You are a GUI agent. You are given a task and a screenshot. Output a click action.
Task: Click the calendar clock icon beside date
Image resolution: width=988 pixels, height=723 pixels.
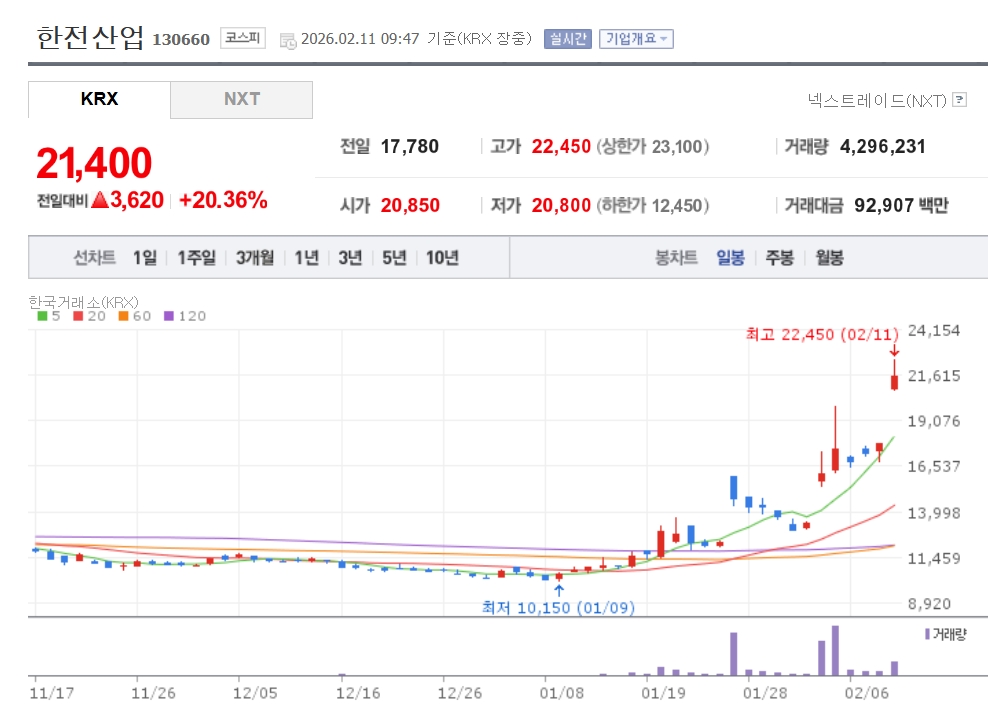[288, 40]
